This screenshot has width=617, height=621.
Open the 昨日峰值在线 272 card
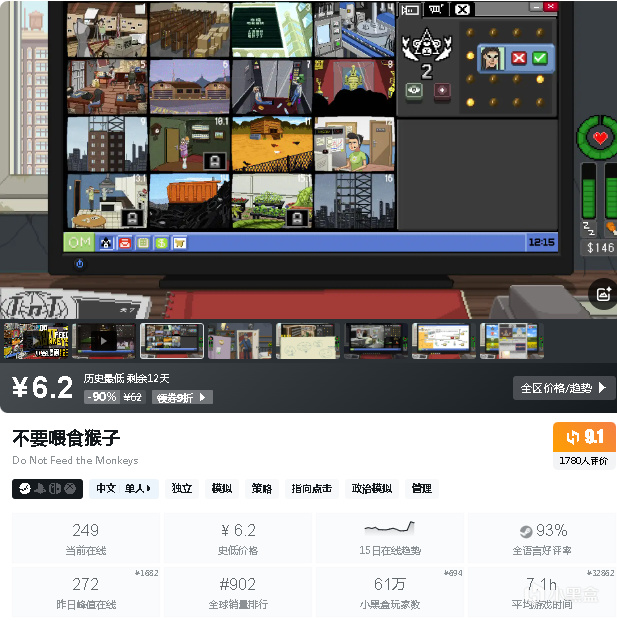point(86,592)
